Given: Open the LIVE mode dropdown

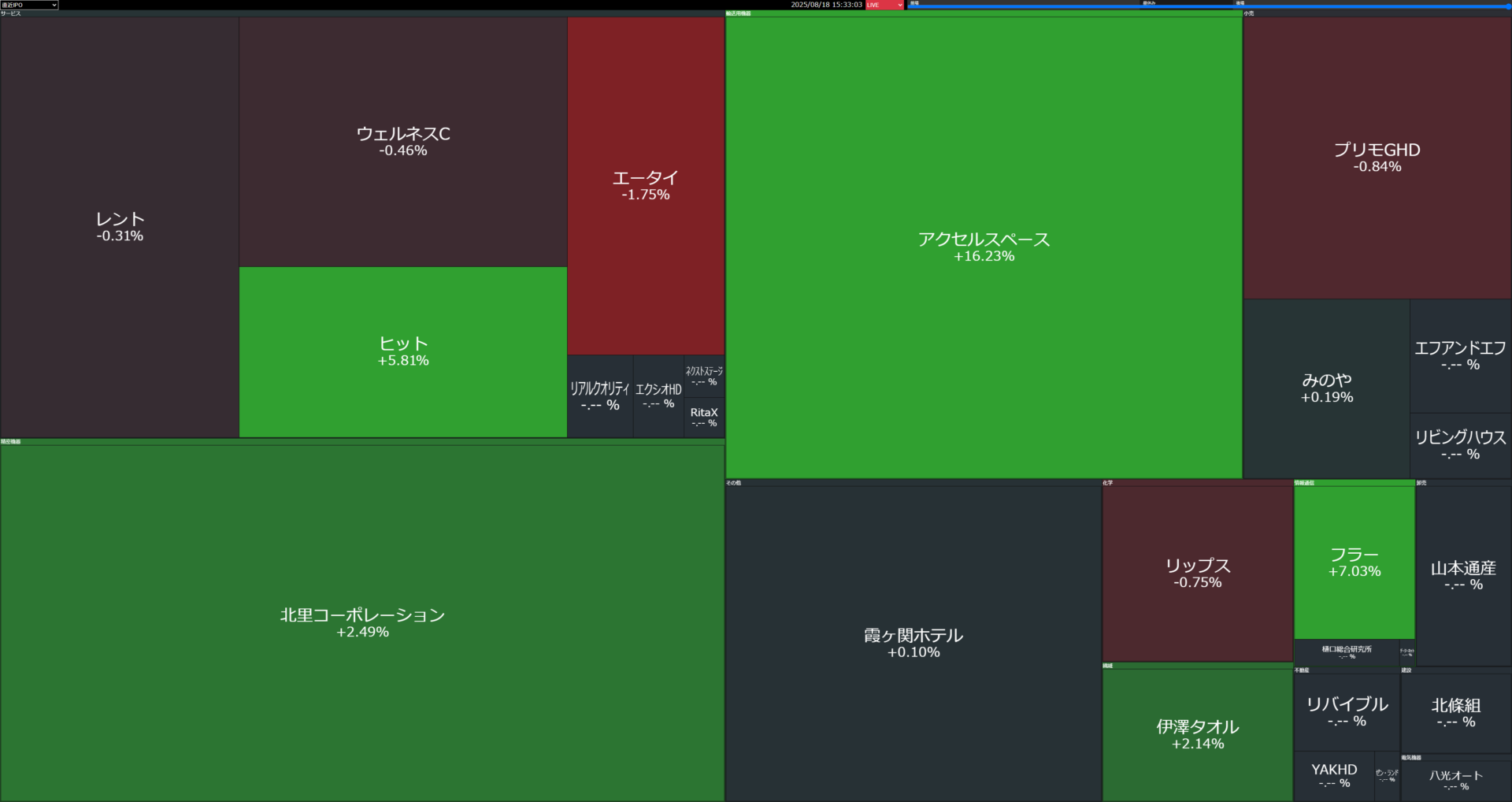Looking at the screenshot, I should pyautogui.click(x=884, y=5).
